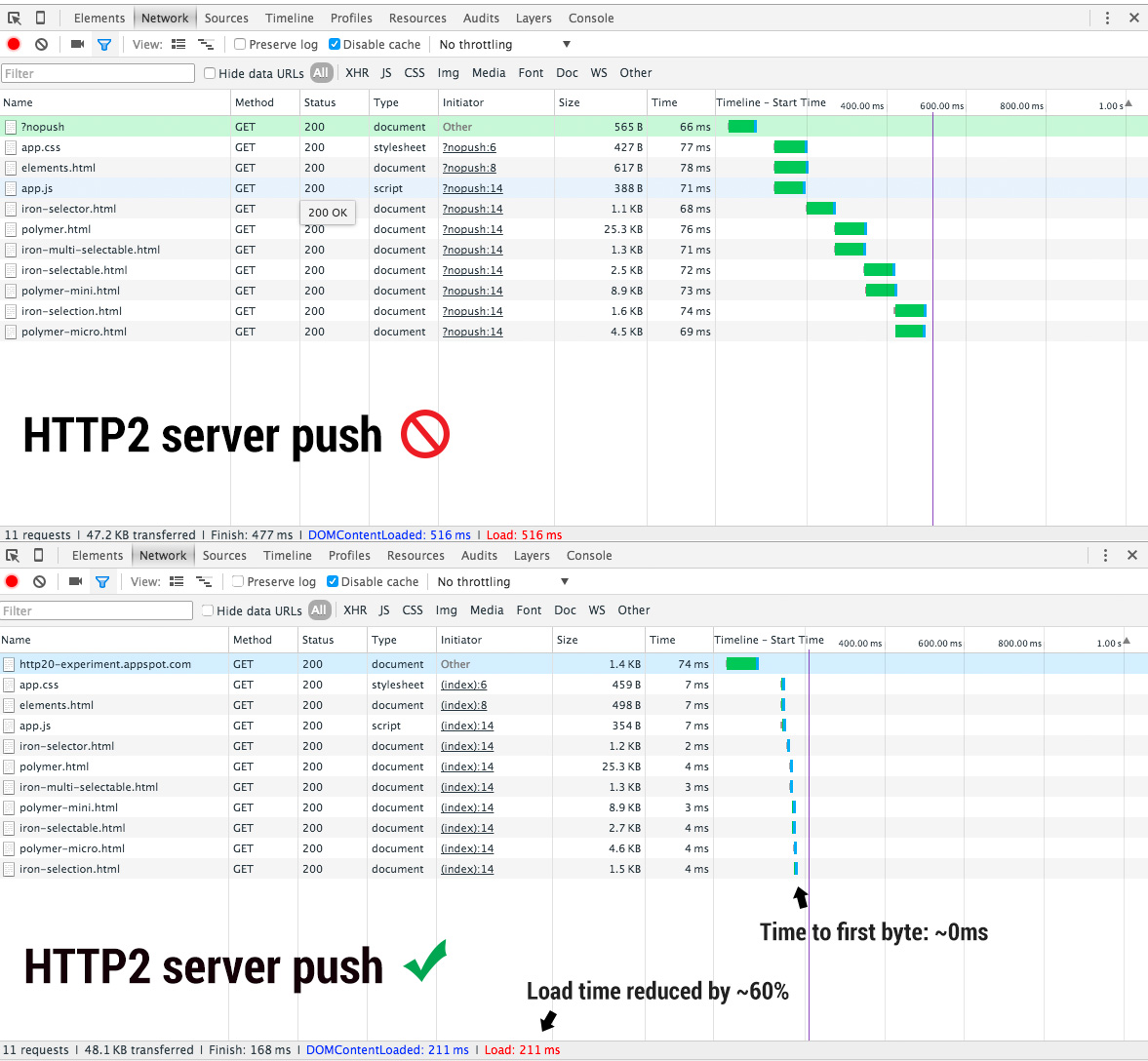Select the All filter in top panel

click(321, 73)
